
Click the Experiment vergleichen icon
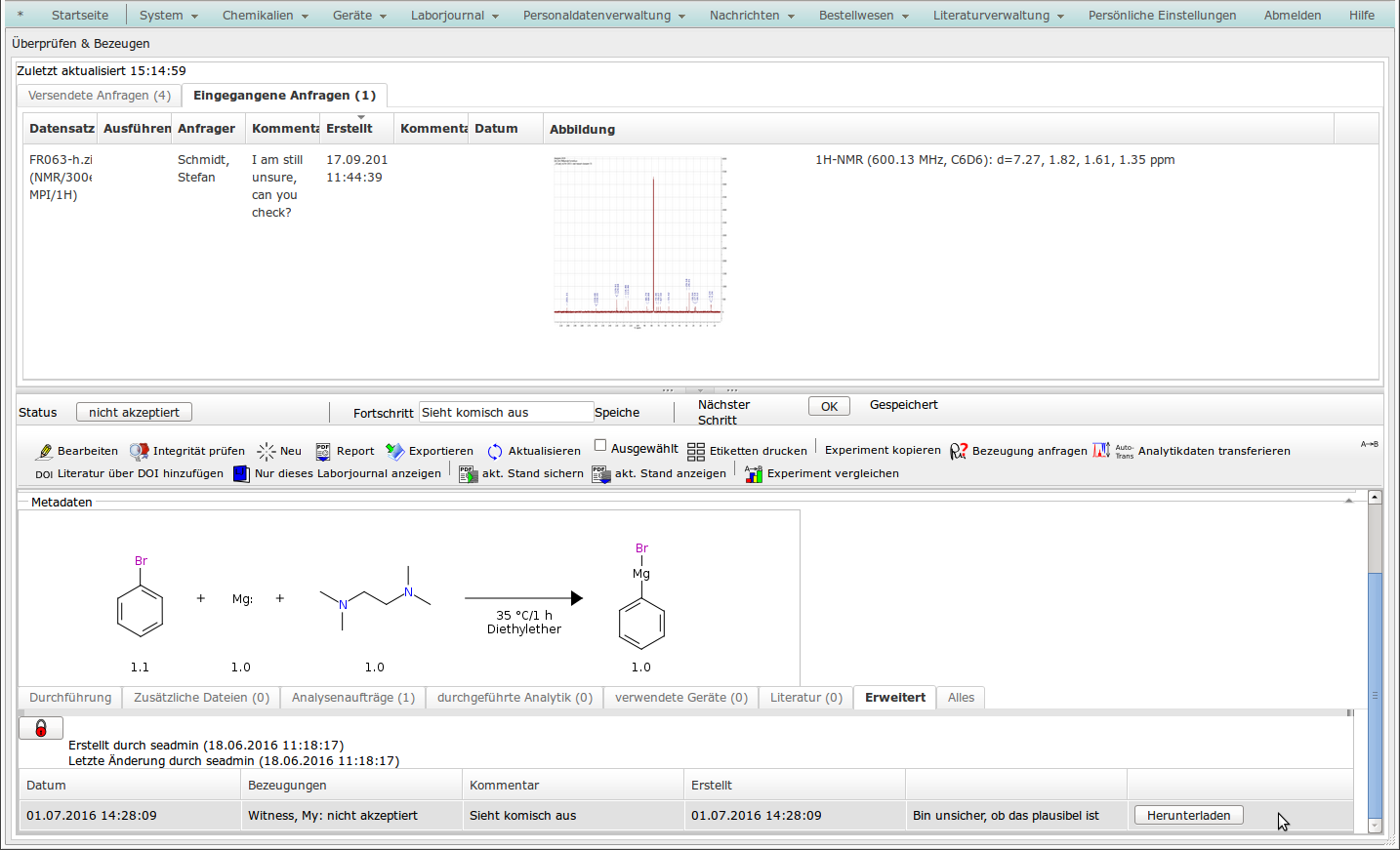tap(754, 473)
